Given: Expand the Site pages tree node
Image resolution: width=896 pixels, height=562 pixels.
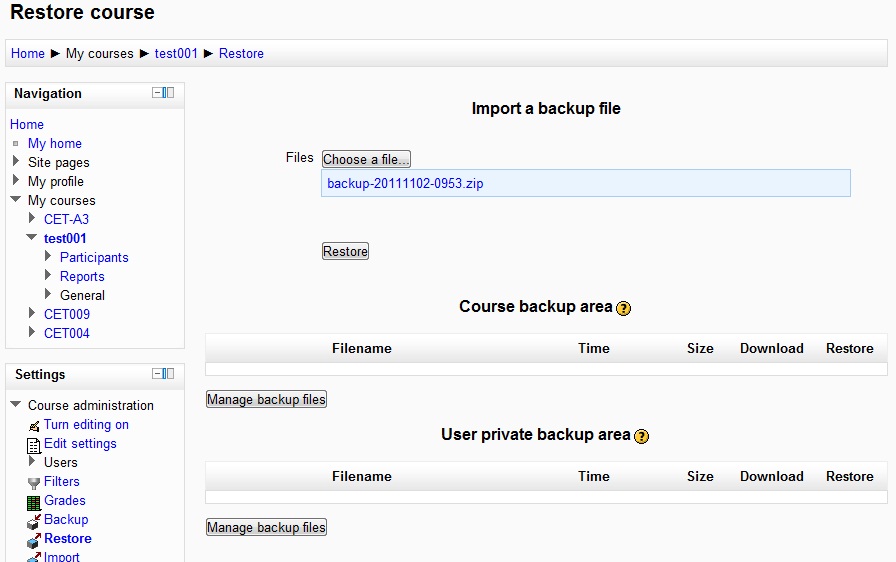Looking at the screenshot, I should pos(16,162).
